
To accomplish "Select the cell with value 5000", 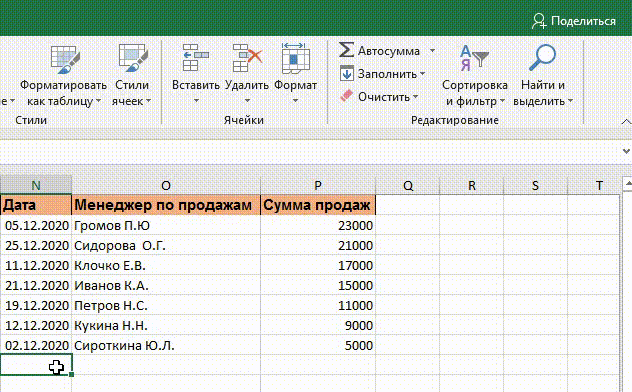I will [x=318, y=345].
